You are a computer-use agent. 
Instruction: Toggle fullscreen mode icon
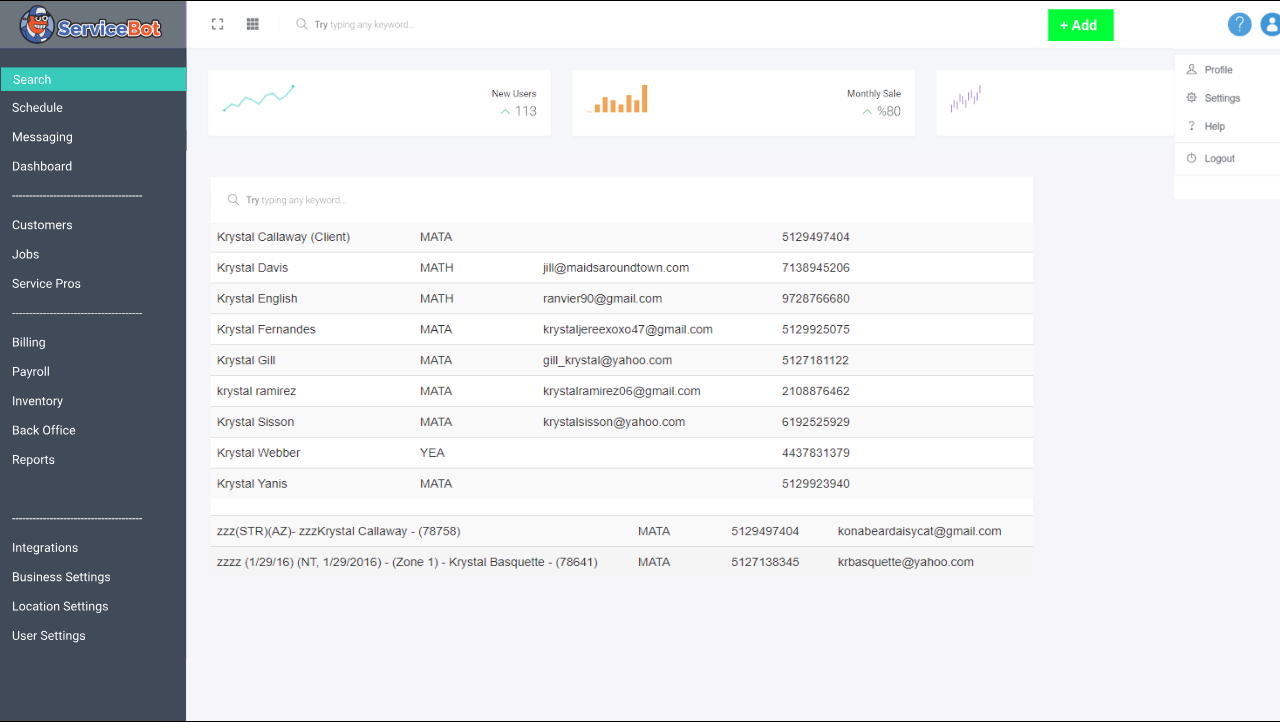(217, 24)
